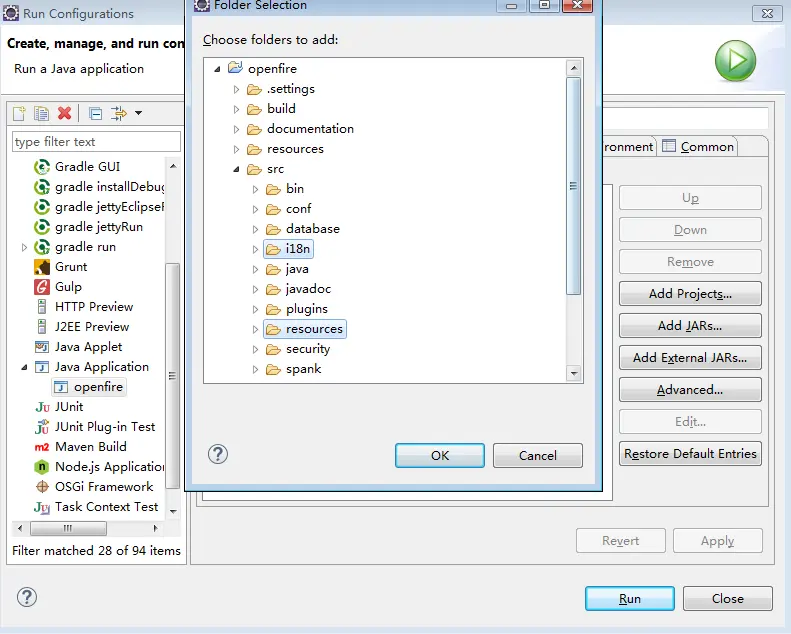This screenshot has width=791, height=634.
Task: Select resources folder under src
Action: click(x=305, y=329)
